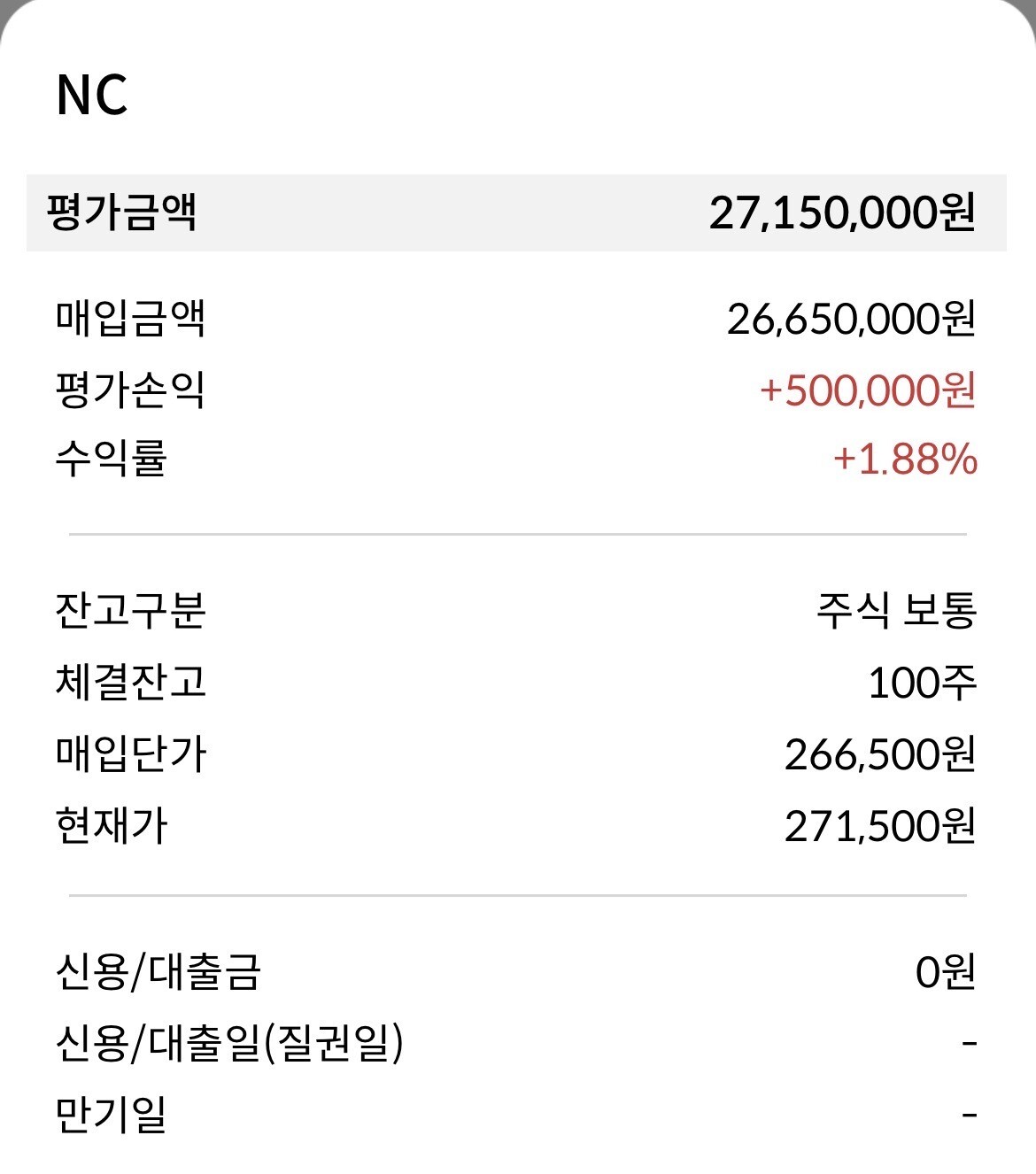Tap the 매입금액 label
This screenshot has height=1174, width=1036.
pyautogui.click(x=130, y=318)
